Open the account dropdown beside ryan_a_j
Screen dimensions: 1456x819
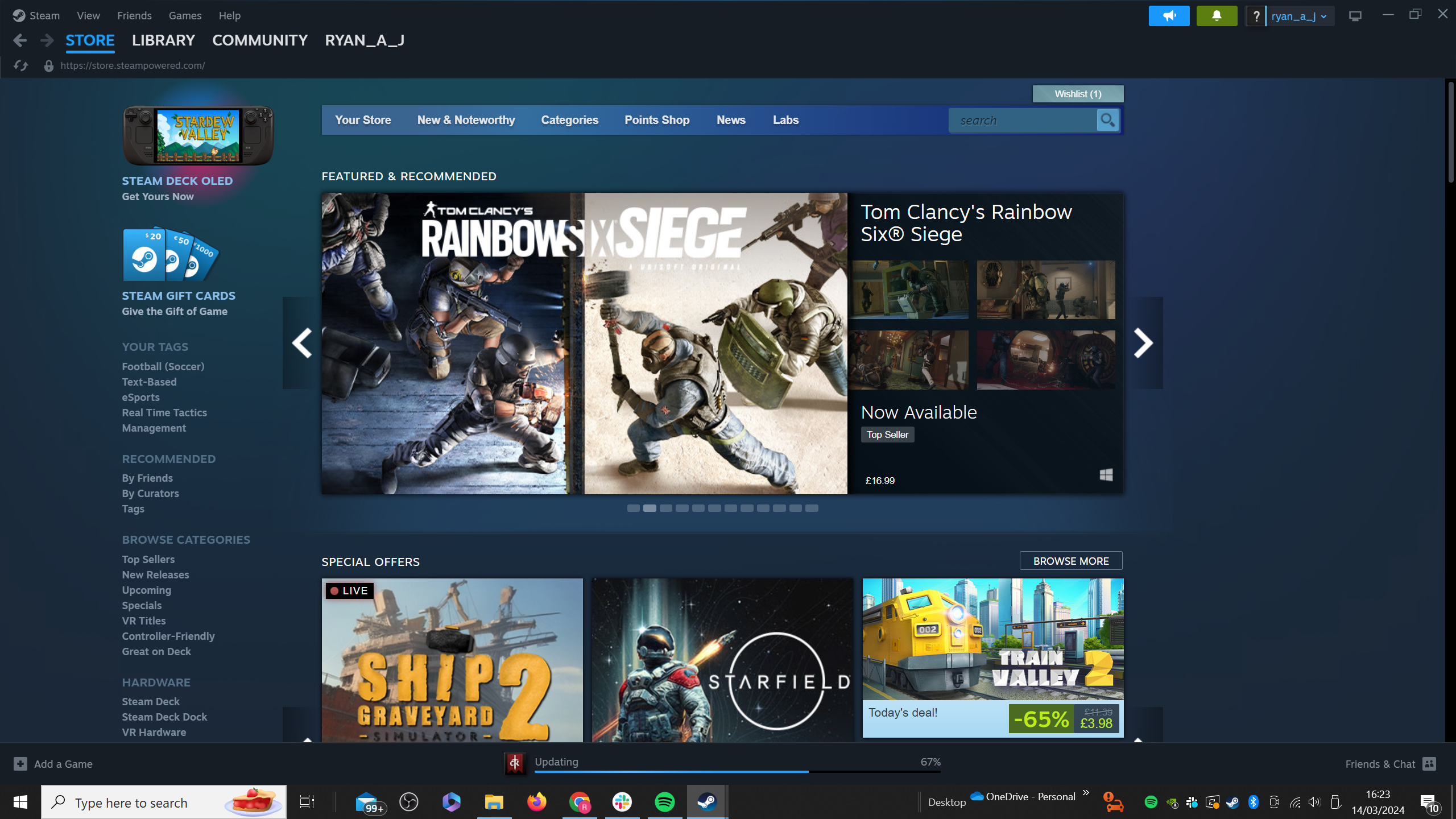1325,15
